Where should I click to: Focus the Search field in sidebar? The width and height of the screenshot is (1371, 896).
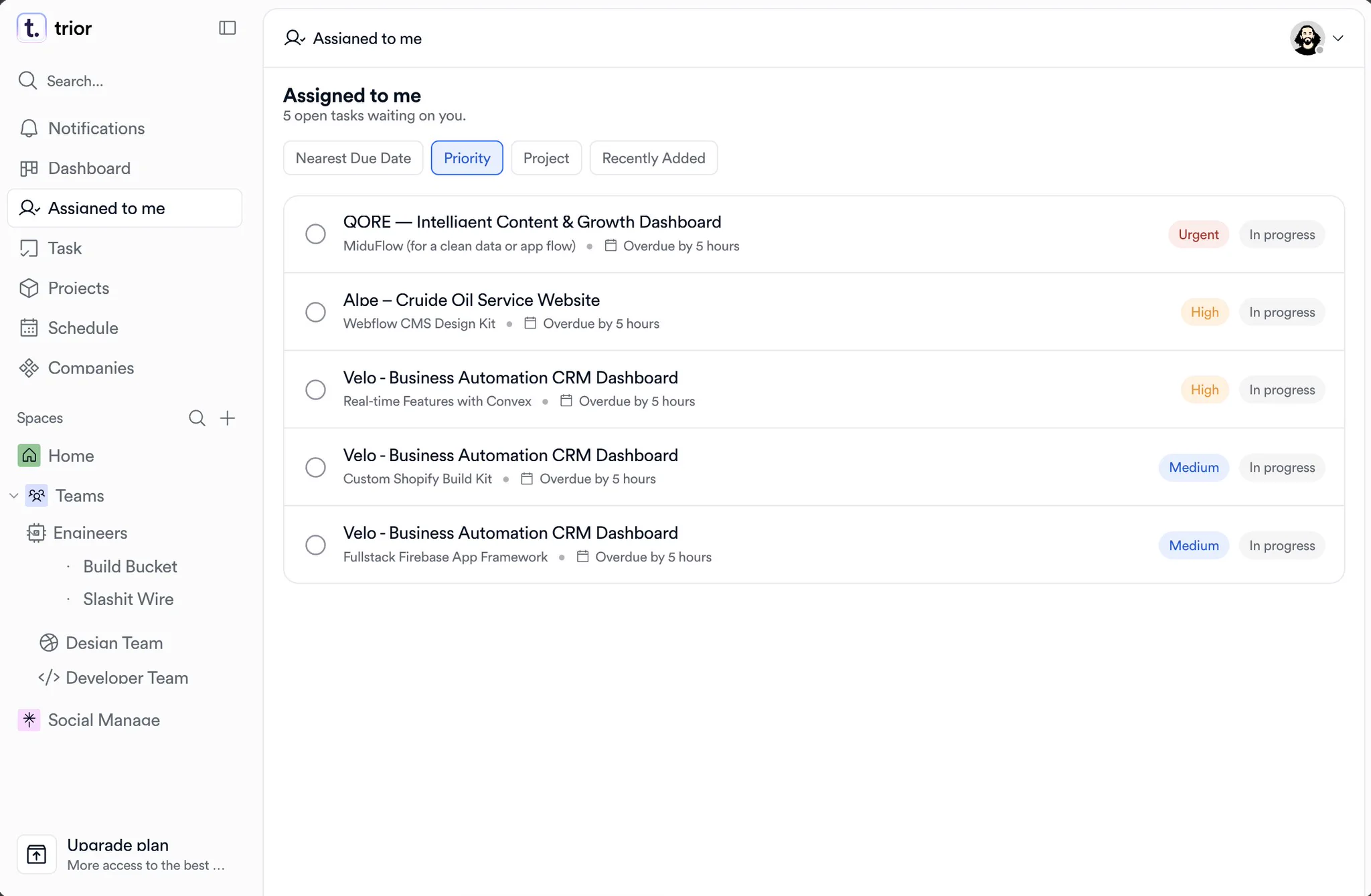click(125, 81)
